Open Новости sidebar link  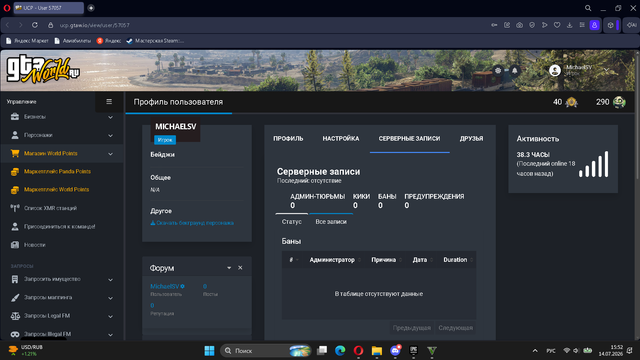click(x=35, y=245)
